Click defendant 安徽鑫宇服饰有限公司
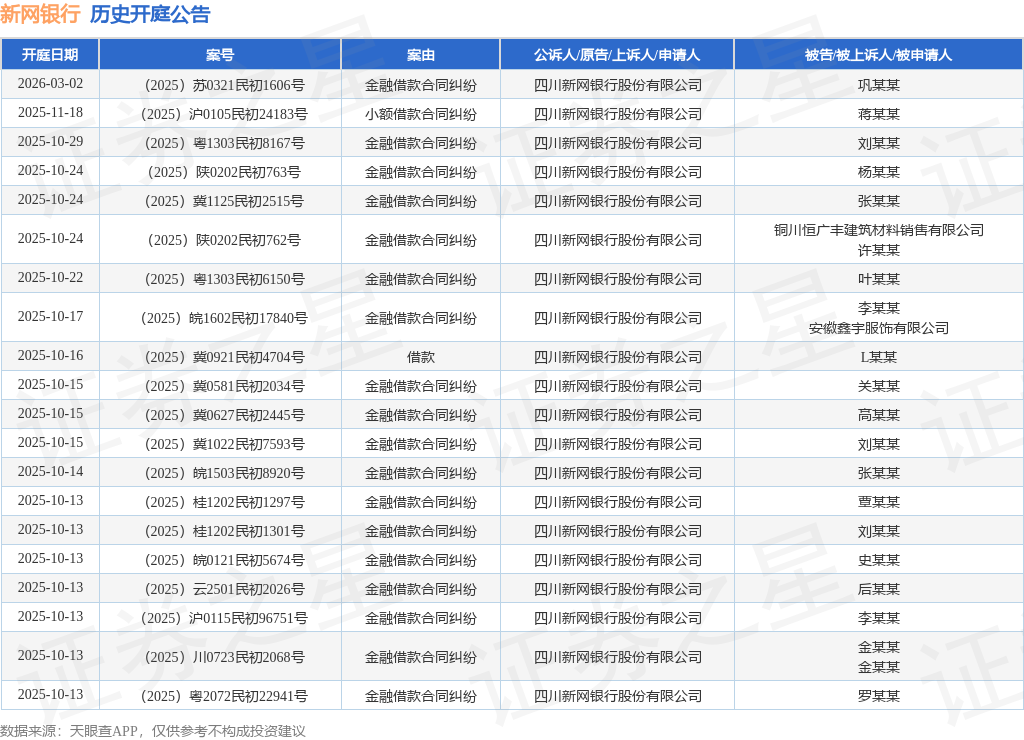 point(878,329)
